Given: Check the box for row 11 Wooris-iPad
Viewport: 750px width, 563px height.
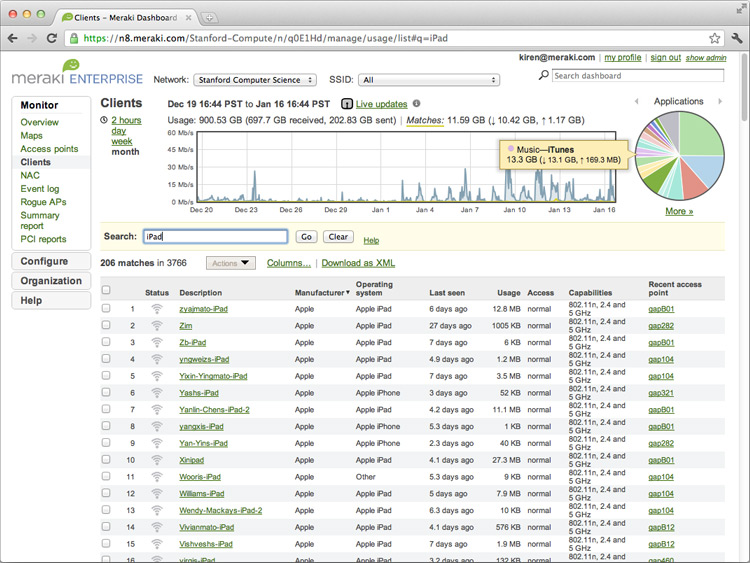Looking at the screenshot, I should tap(106, 476).
